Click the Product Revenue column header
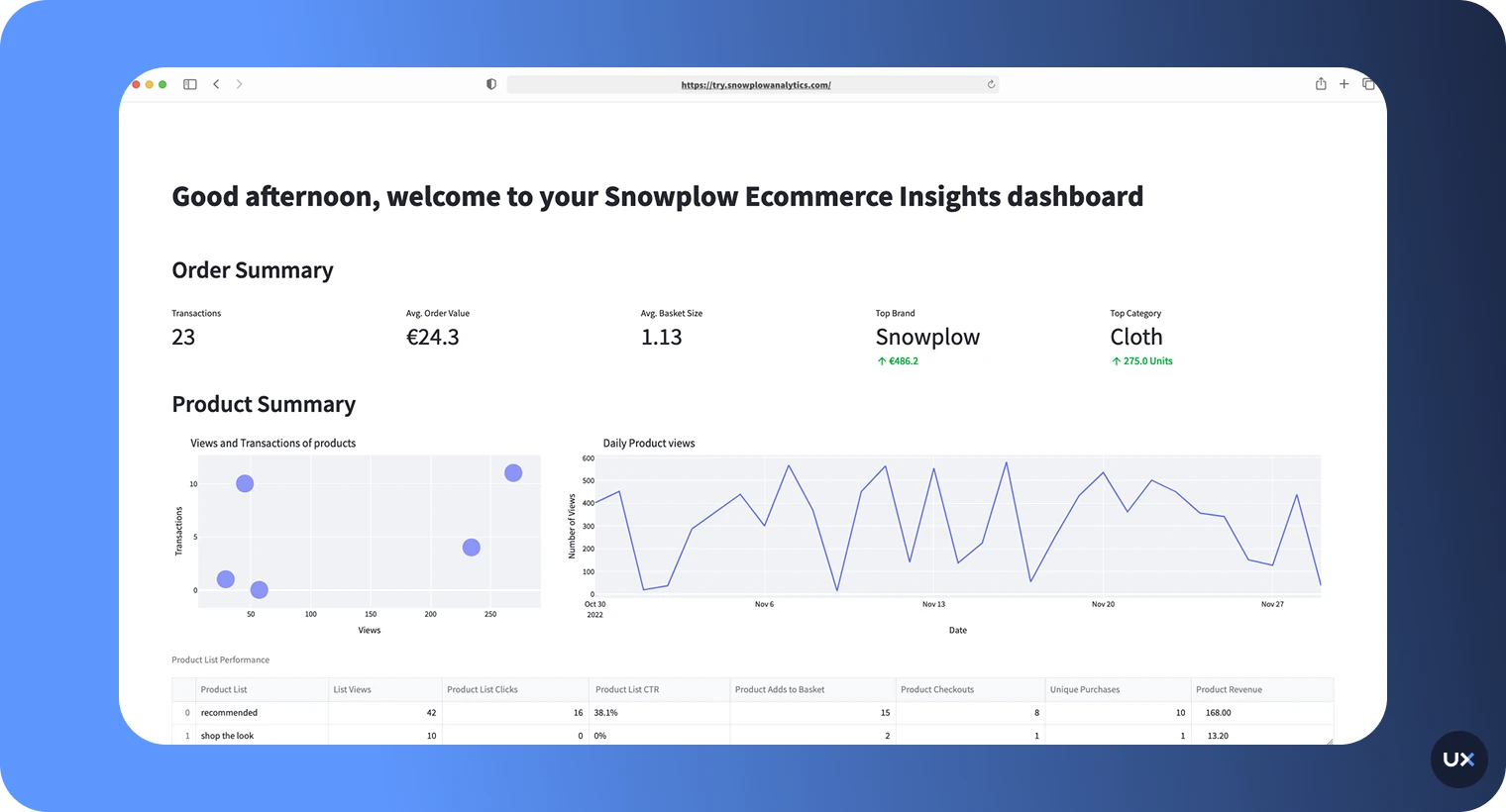Image resolution: width=1506 pixels, height=812 pixels. coord(1262,689)
